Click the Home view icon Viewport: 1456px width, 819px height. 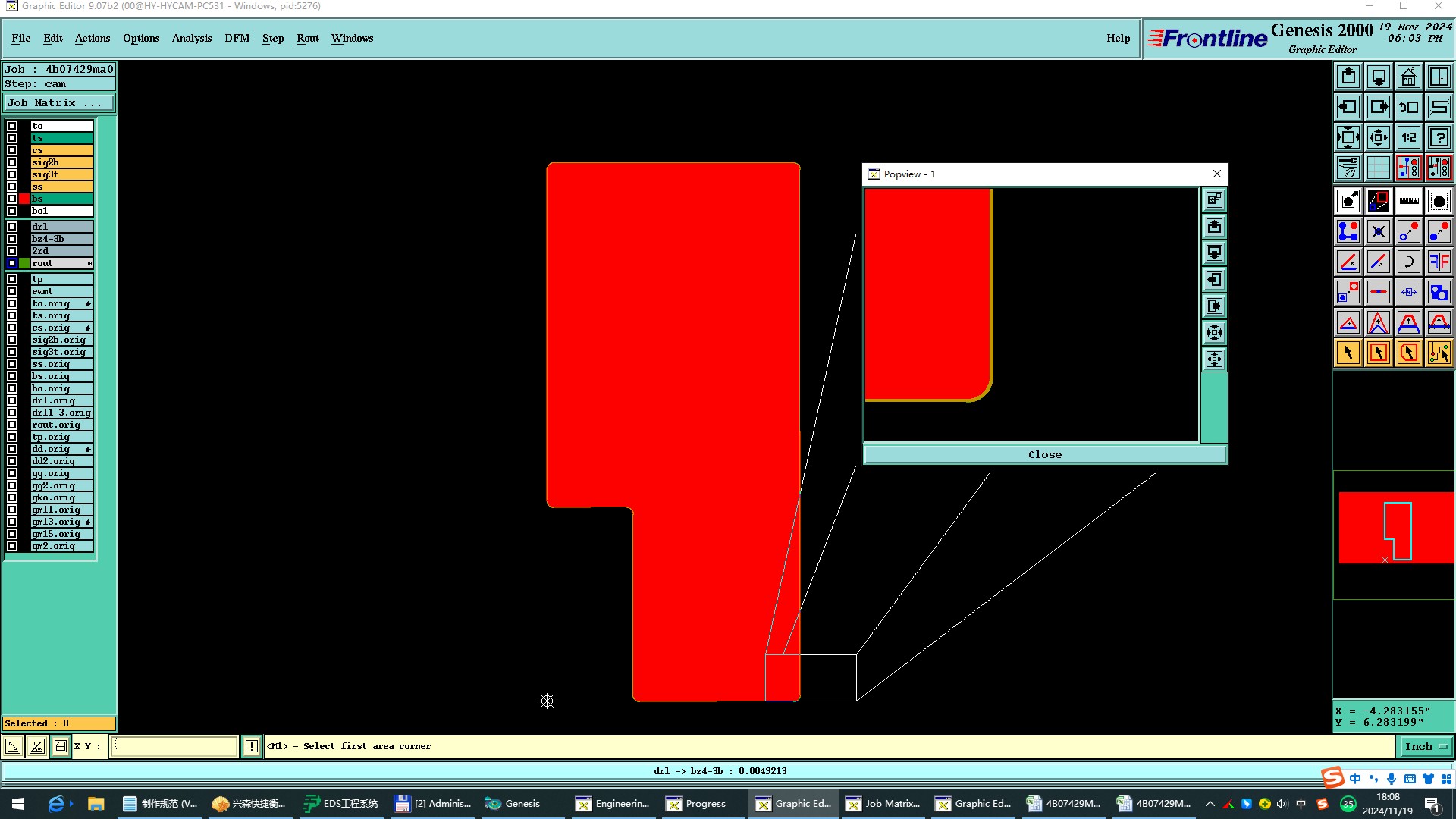point(1408,77)
